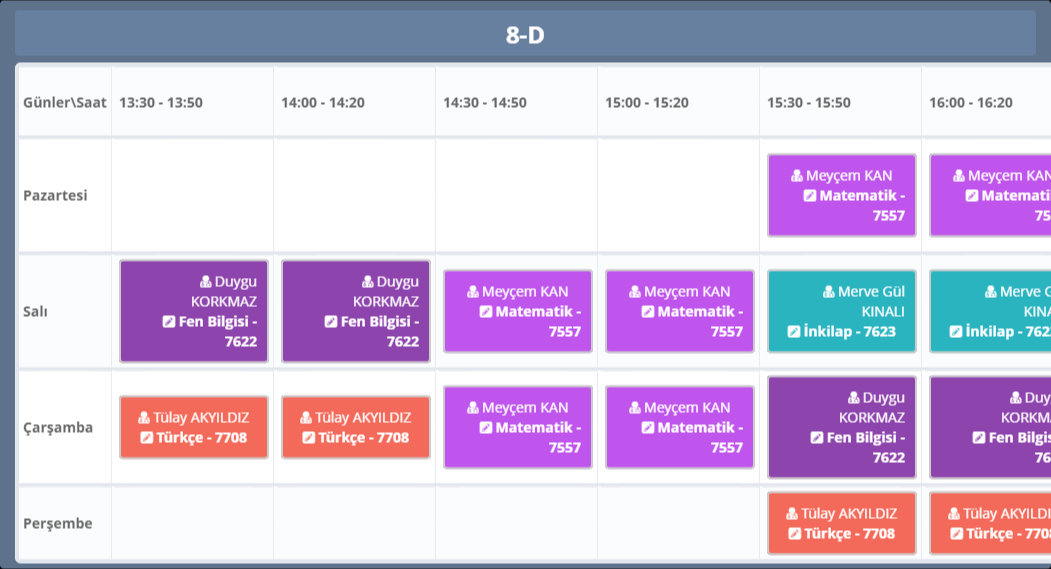Click edit icon in Çarşamba 15:30 Fen Bilgisi card
Screen dimensions: 1051x569
tap(817, 438)
